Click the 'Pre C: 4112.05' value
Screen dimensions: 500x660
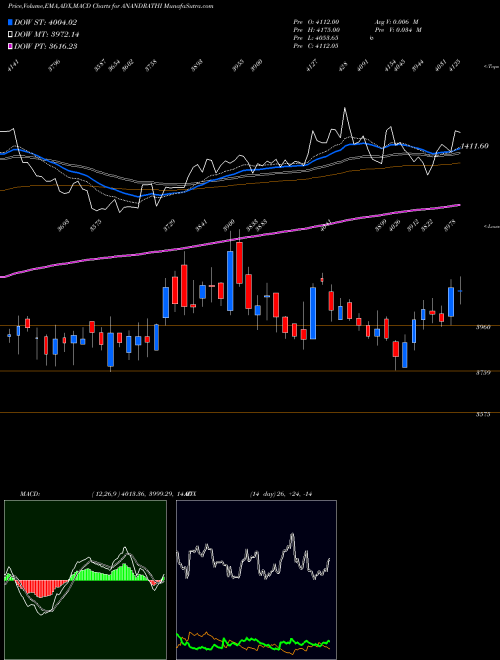(x=316, y=46)
